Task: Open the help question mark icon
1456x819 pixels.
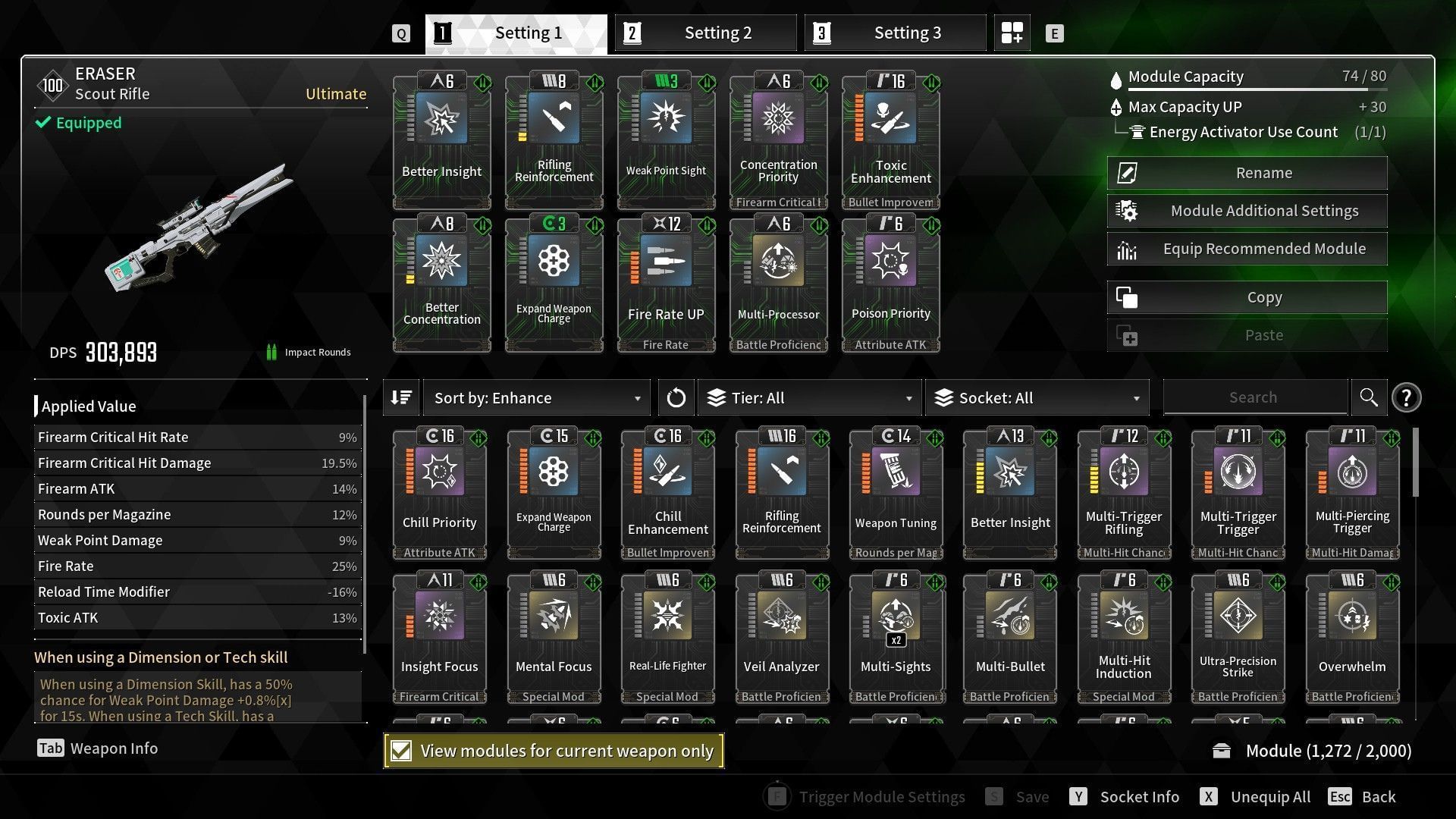Action: [x=1407, y=397]
